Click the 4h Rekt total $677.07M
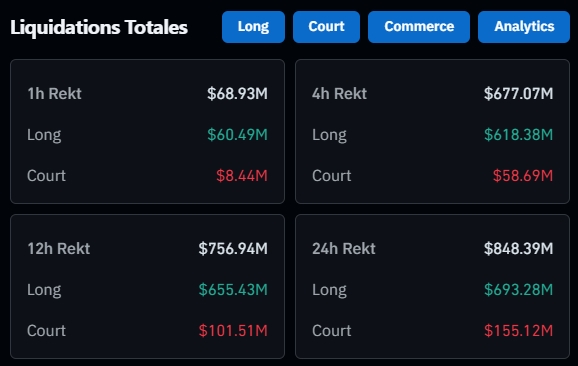 click(x=518, y=94)
